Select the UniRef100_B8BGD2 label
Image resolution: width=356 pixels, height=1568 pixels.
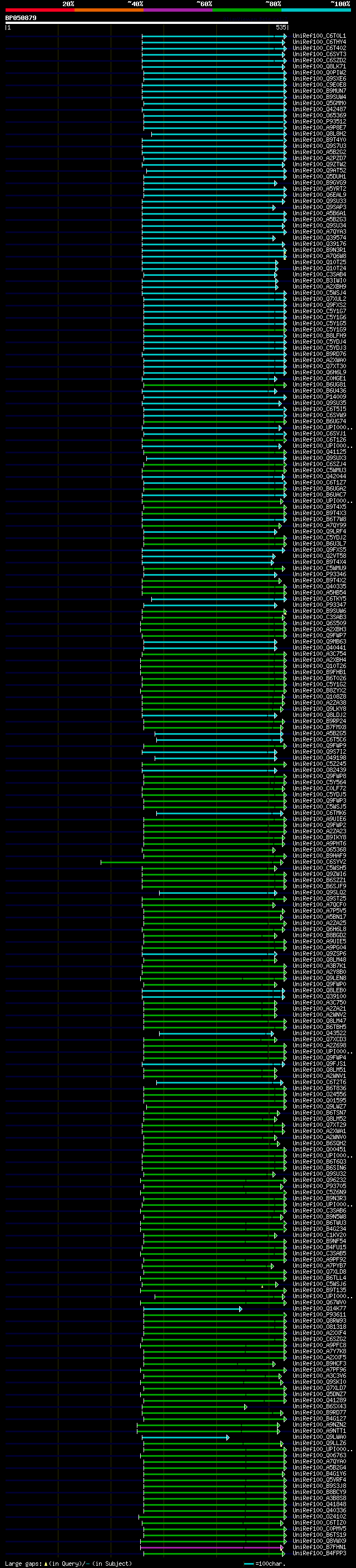pos(319,936)
